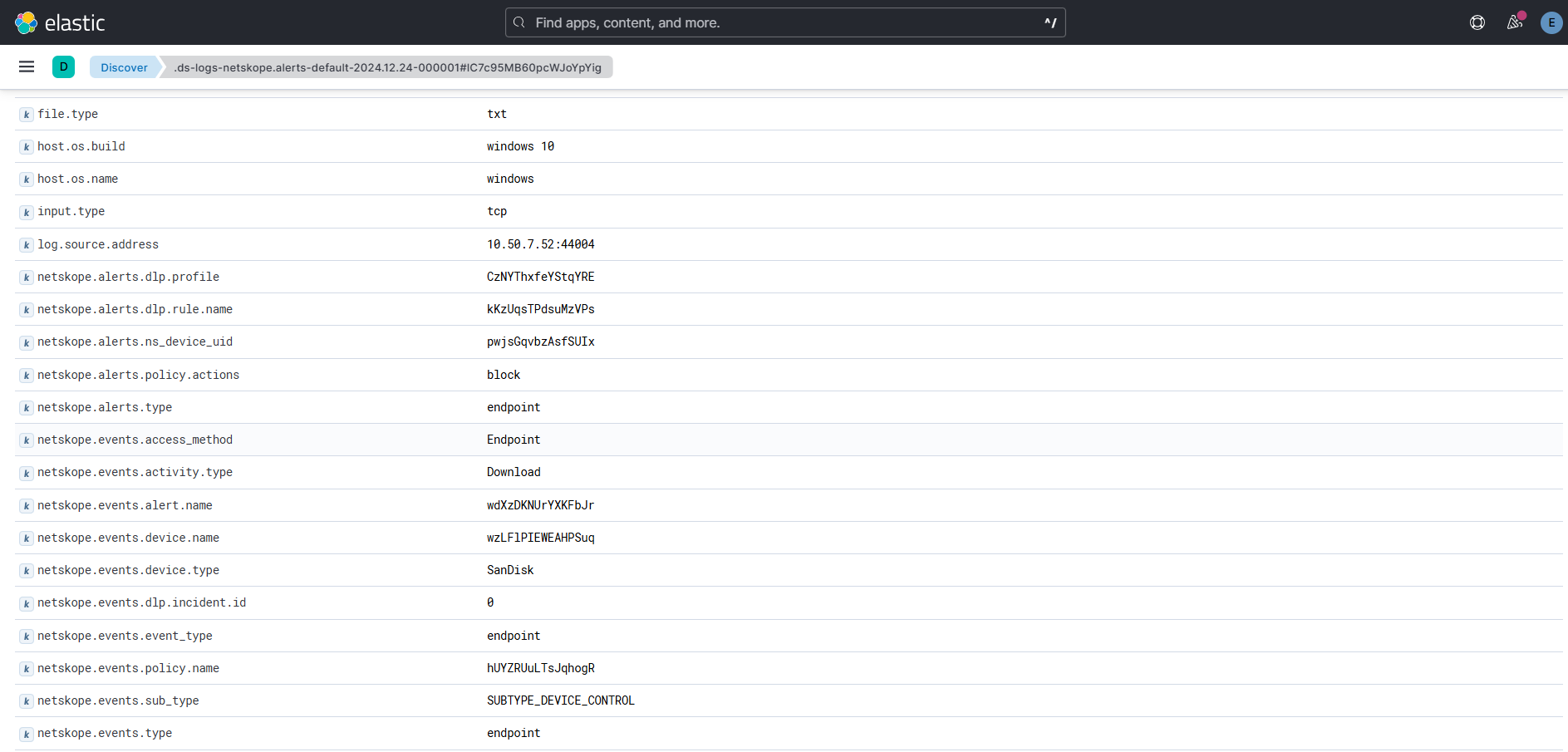Click the value txt
The image size is (1568, 752).
[497, 114]
